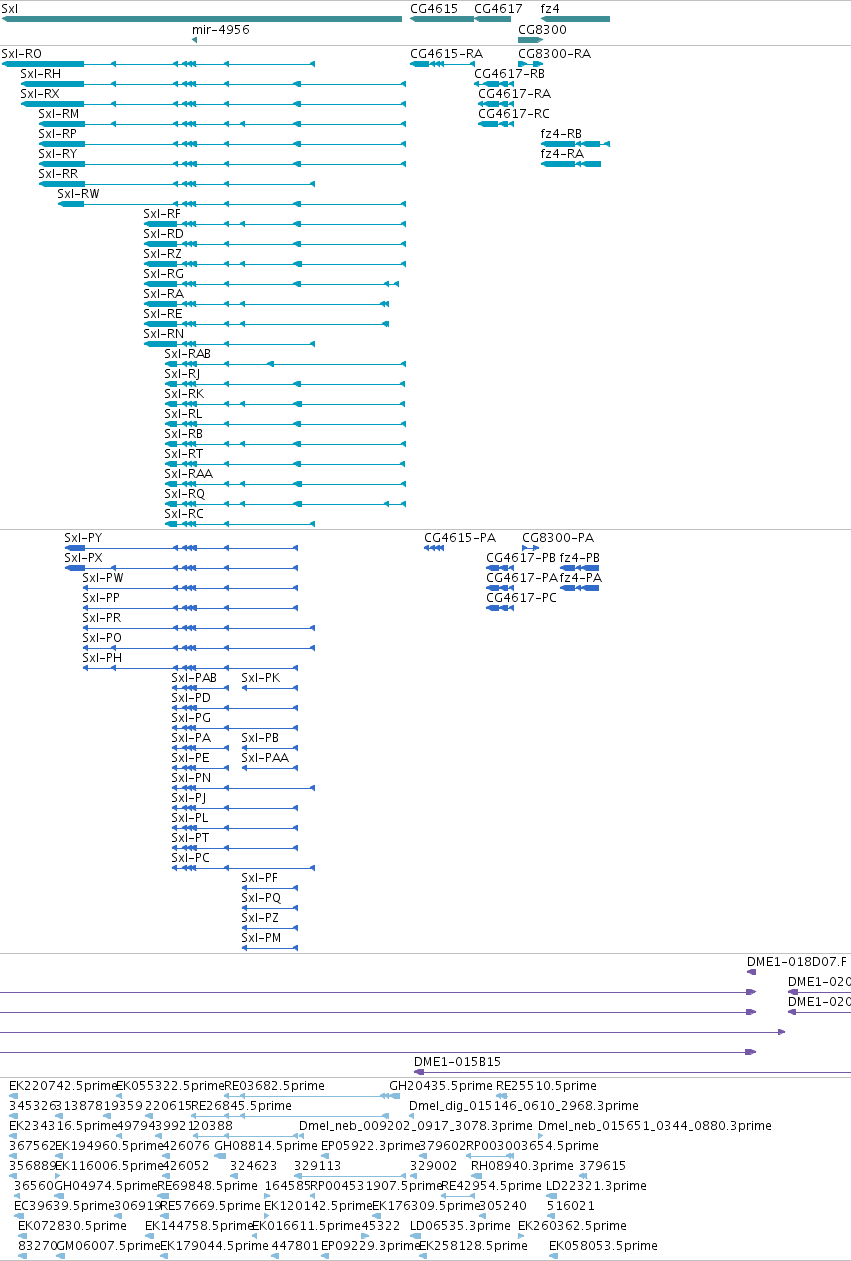
Task: Click the Sxl-RZ transcript label
Action: pyautogui.click(x=162, y=254)
